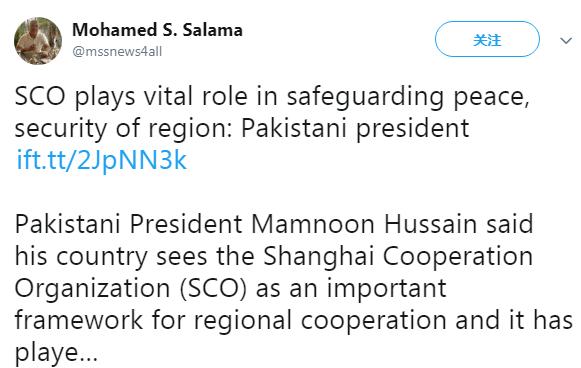The width and height of the screenshot is (581, 368).
Task: Click the words 'Shanghai Cooperation' in the tweet
Action: (x=398, y=256)
